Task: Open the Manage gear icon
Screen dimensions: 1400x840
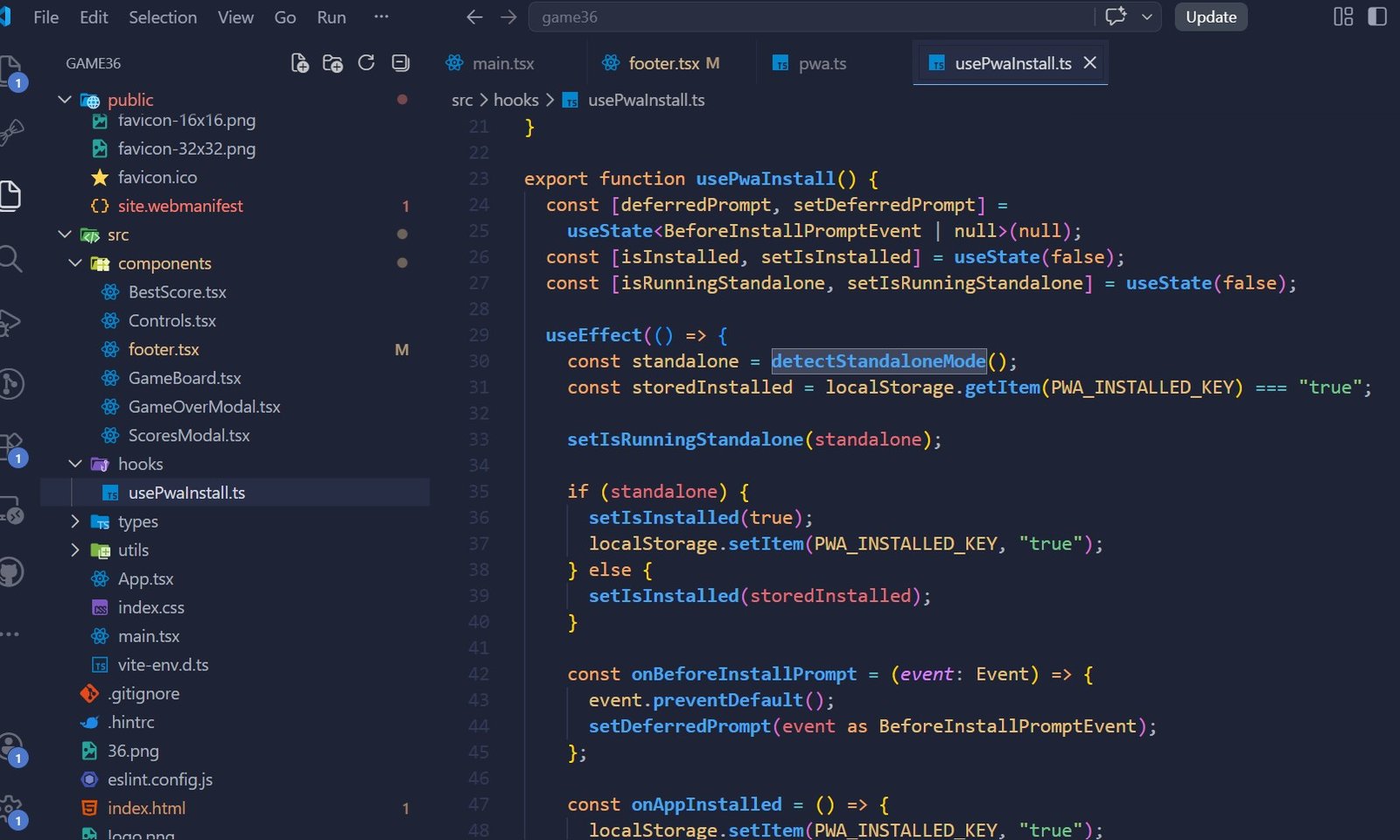Action: click(x=10, y=811)
